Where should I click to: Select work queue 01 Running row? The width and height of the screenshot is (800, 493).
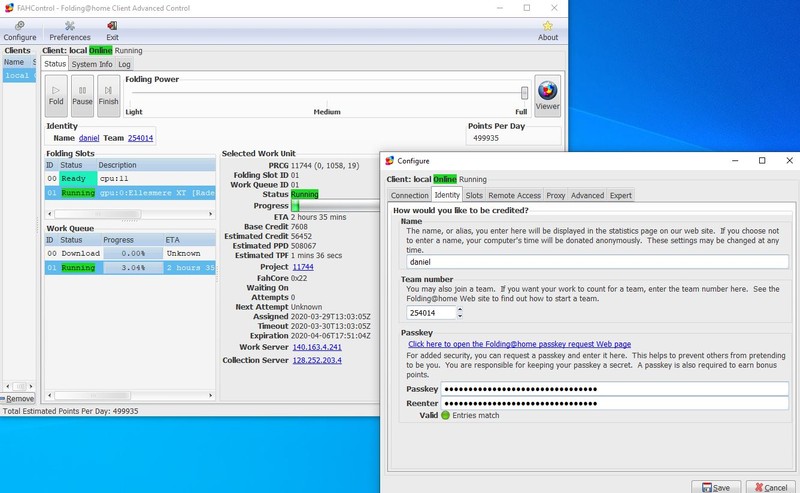click(x=130, y=267)
